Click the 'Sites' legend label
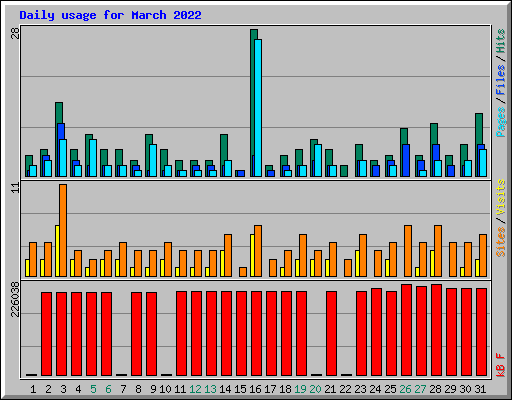Viewport: 512px width, 400px height. (x=500, y=242)
